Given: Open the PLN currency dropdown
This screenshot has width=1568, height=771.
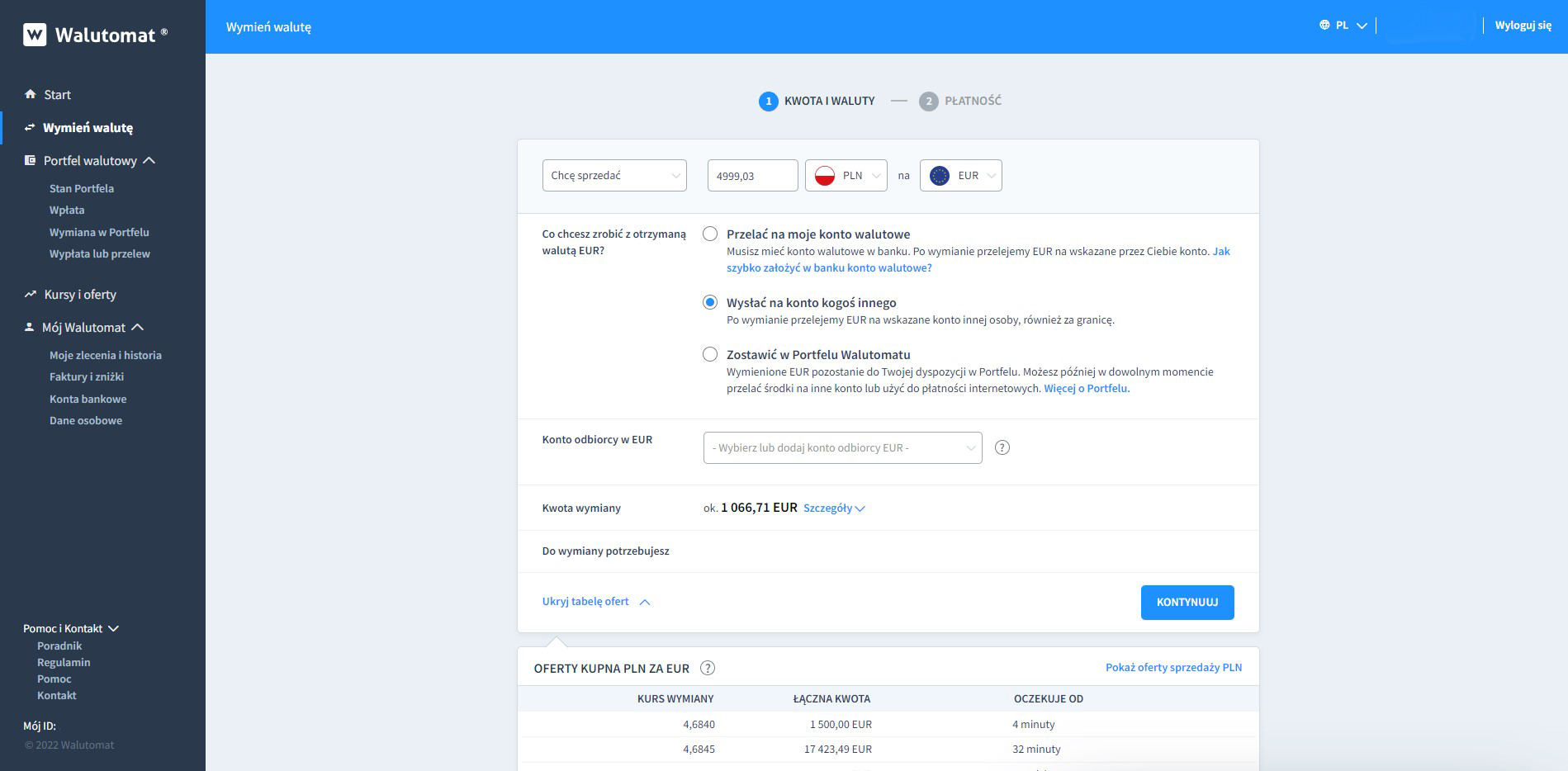Looking at the screenshot, I should 846,176.
